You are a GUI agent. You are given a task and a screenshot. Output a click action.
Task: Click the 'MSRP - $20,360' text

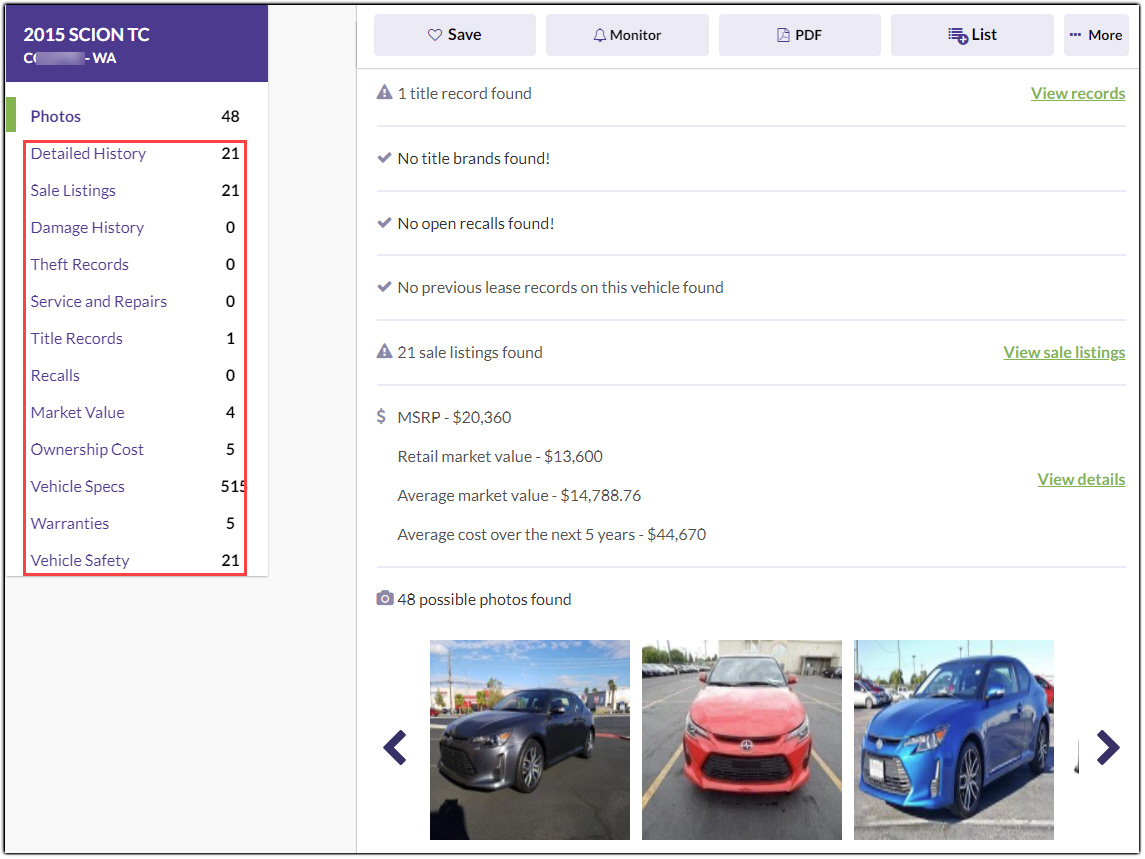pos(454,418)
